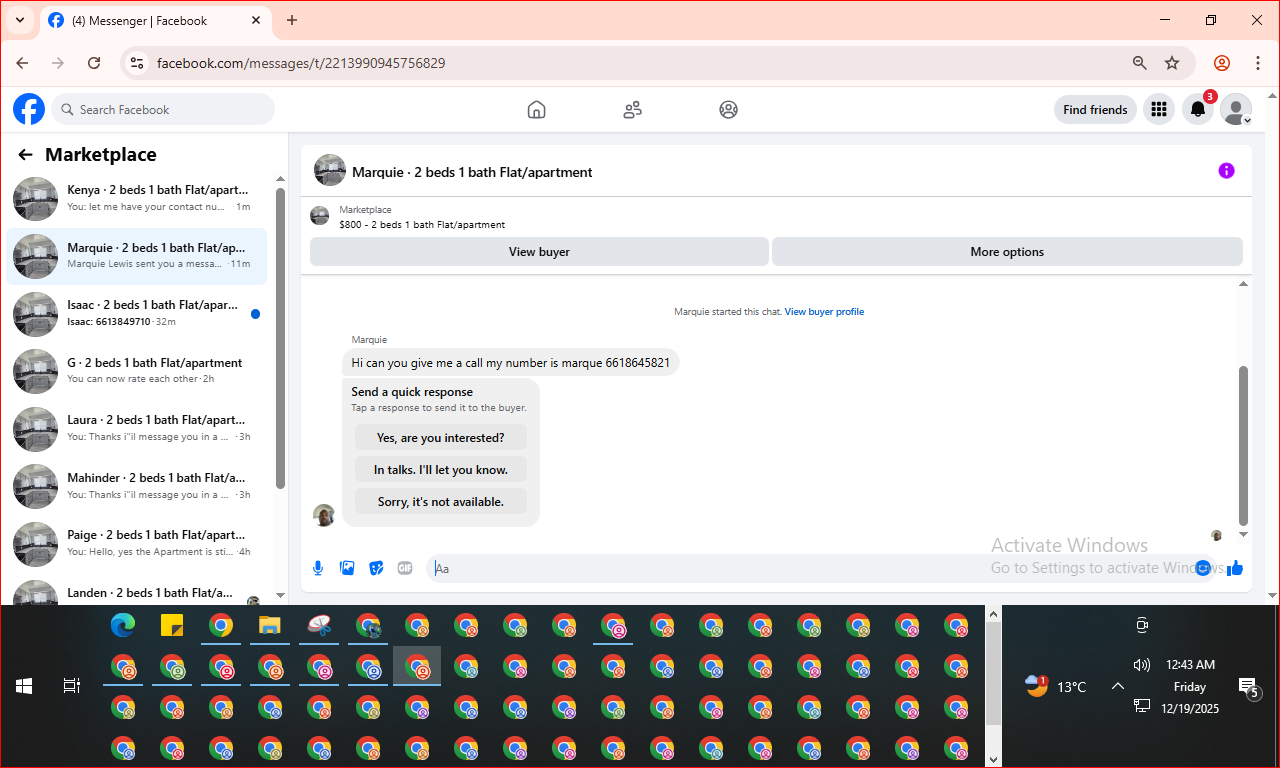Viewport: 1280px width, 768px height.
Task: Open View buyer profile link
Action: tap(824, 312)
